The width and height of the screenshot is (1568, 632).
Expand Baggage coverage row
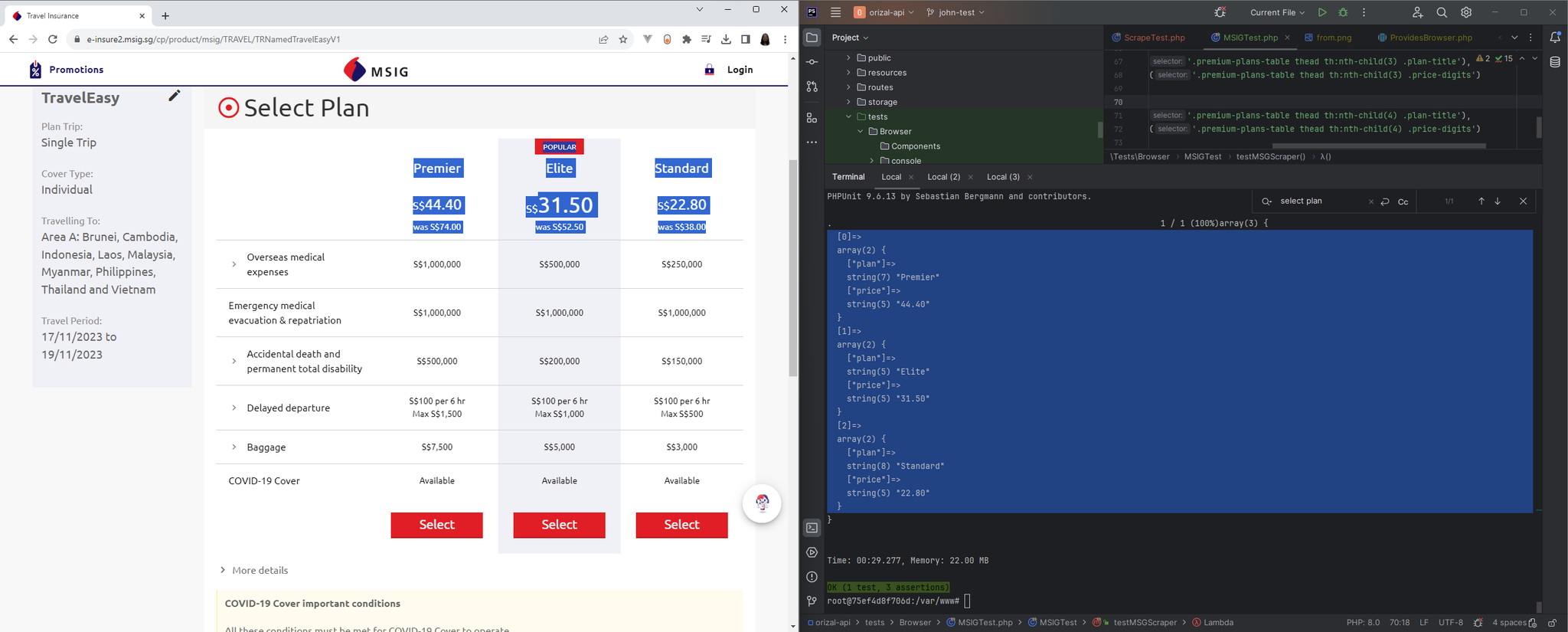[x=234, y=447]
